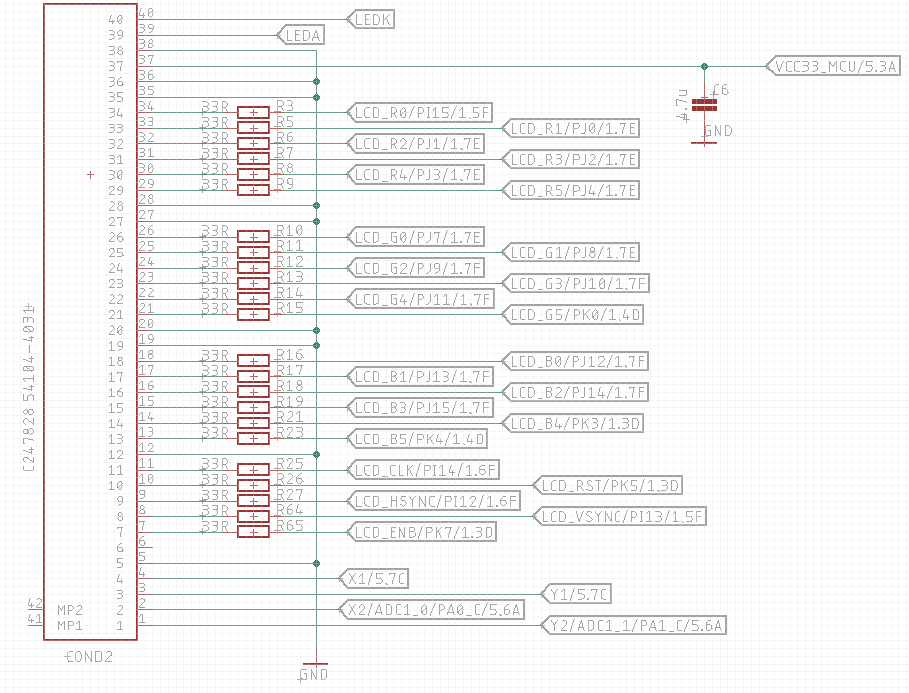Select resistor R10 symbol
This screenshot has height=693, width=909.
tap(253, 237)
